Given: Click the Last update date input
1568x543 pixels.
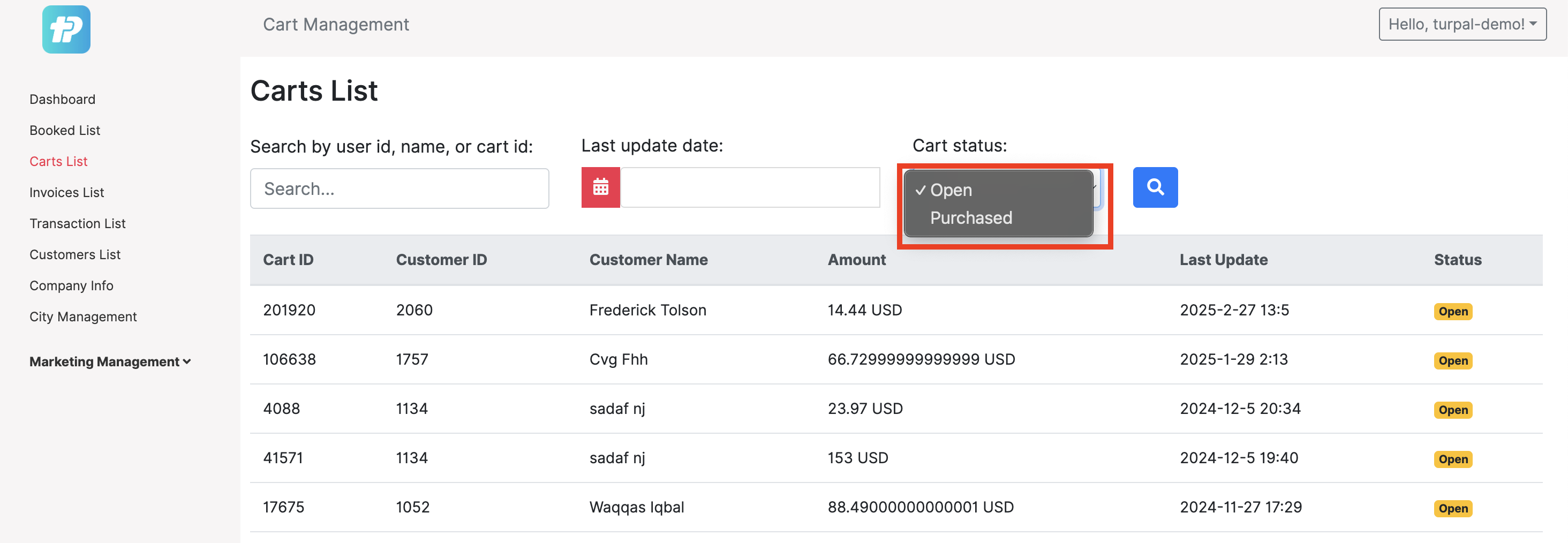Looking at the screenshot, I should tap(750, 187).
